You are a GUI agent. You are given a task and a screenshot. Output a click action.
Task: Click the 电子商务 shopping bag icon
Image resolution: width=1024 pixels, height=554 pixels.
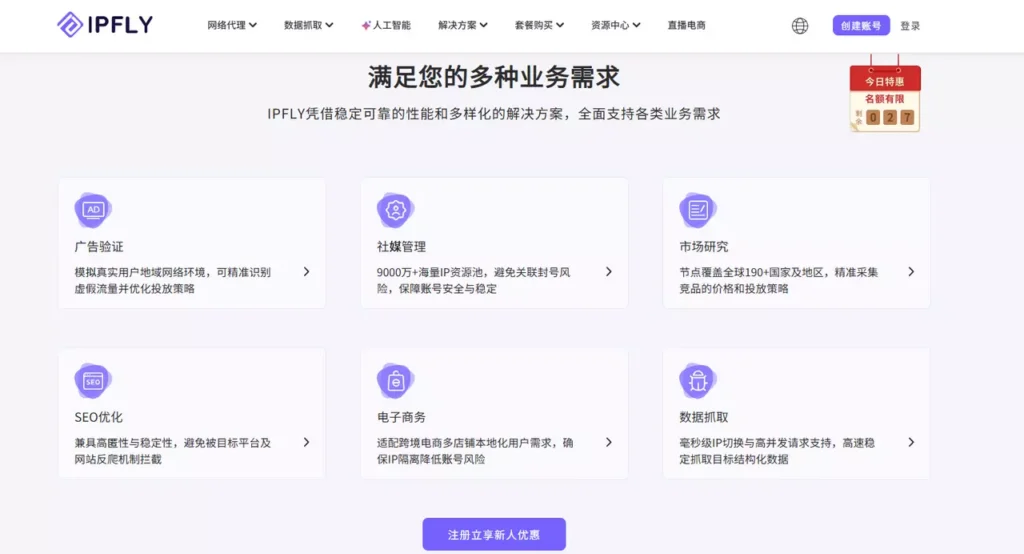[x=395, y=380]
